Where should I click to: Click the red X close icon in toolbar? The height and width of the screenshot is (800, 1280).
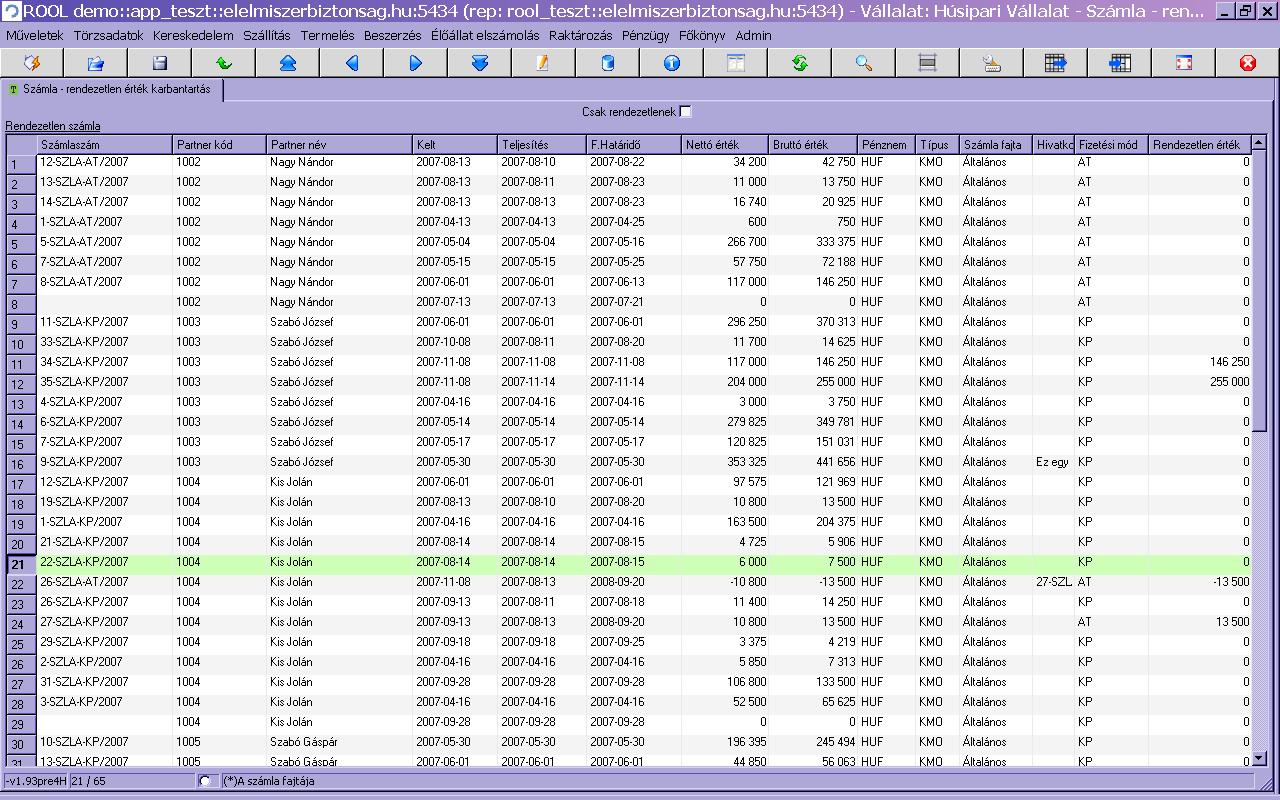click(x=1247, y=63)
